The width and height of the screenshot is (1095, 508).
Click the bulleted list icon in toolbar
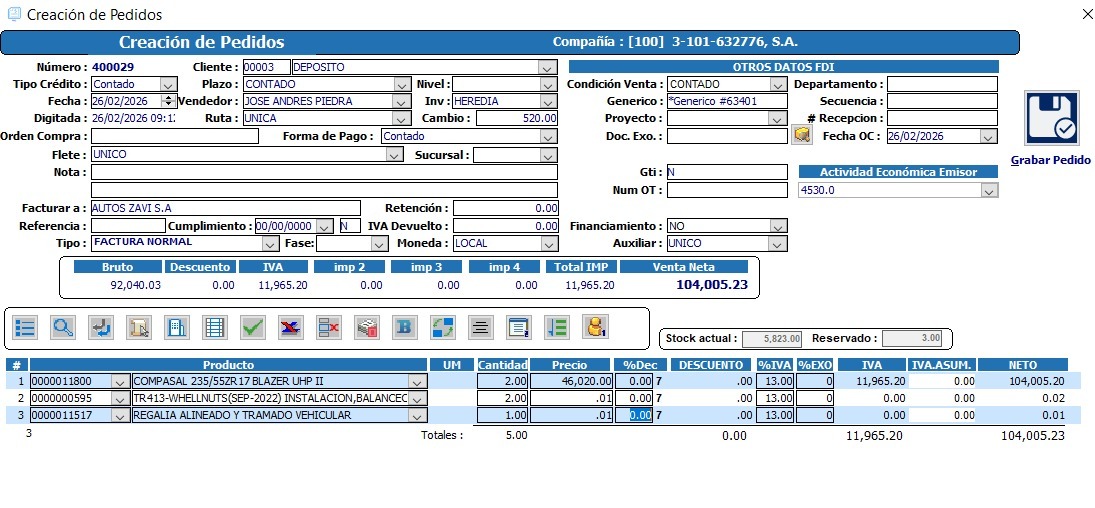coord(25,327)
